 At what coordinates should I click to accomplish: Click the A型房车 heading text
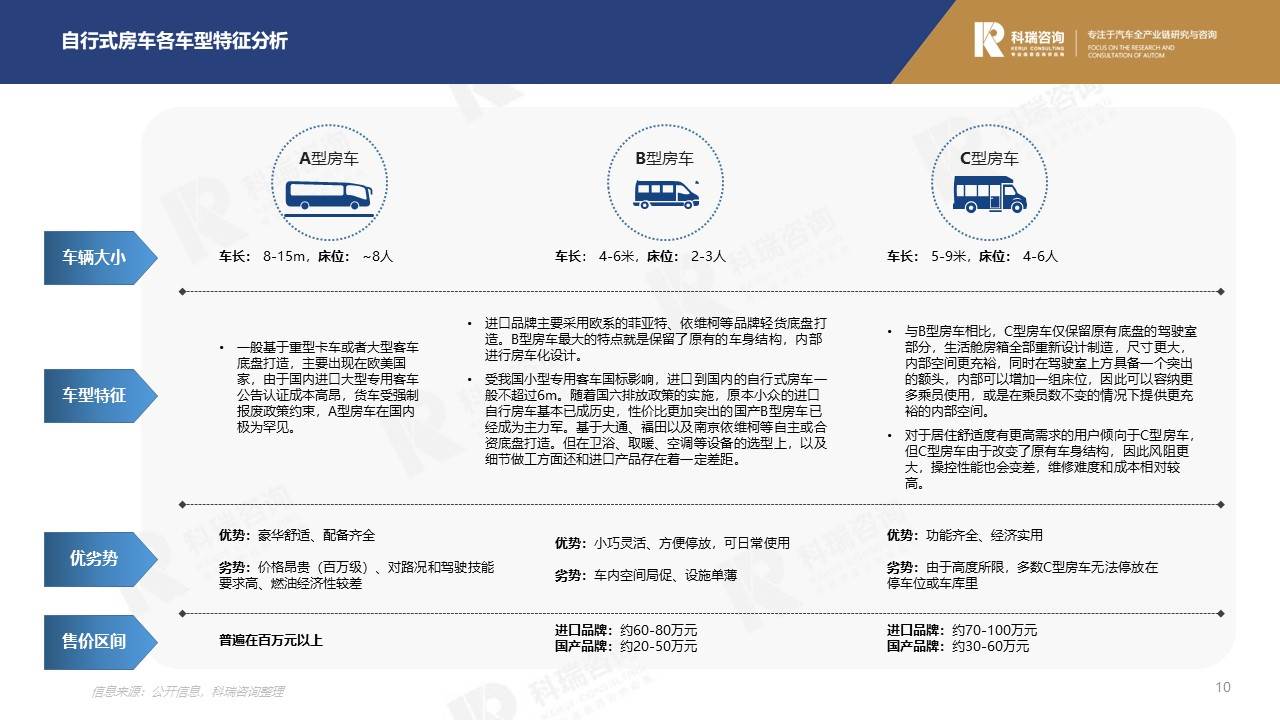pos(329,158)
